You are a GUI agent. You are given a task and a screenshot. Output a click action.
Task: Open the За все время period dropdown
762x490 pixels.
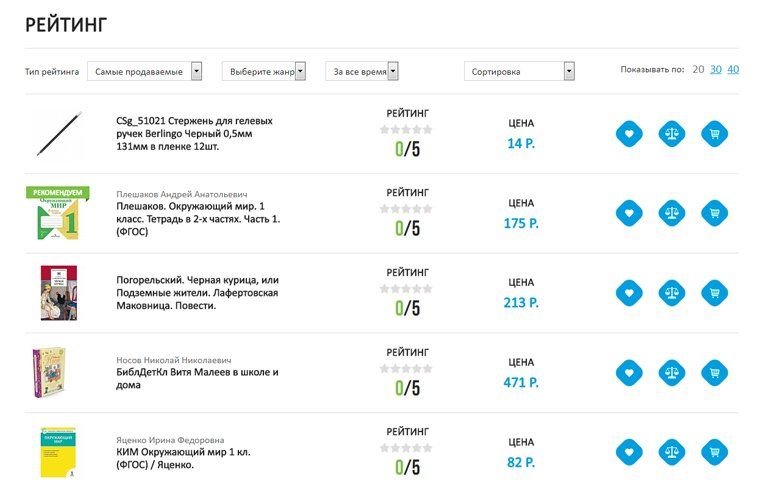pos(362,71)
